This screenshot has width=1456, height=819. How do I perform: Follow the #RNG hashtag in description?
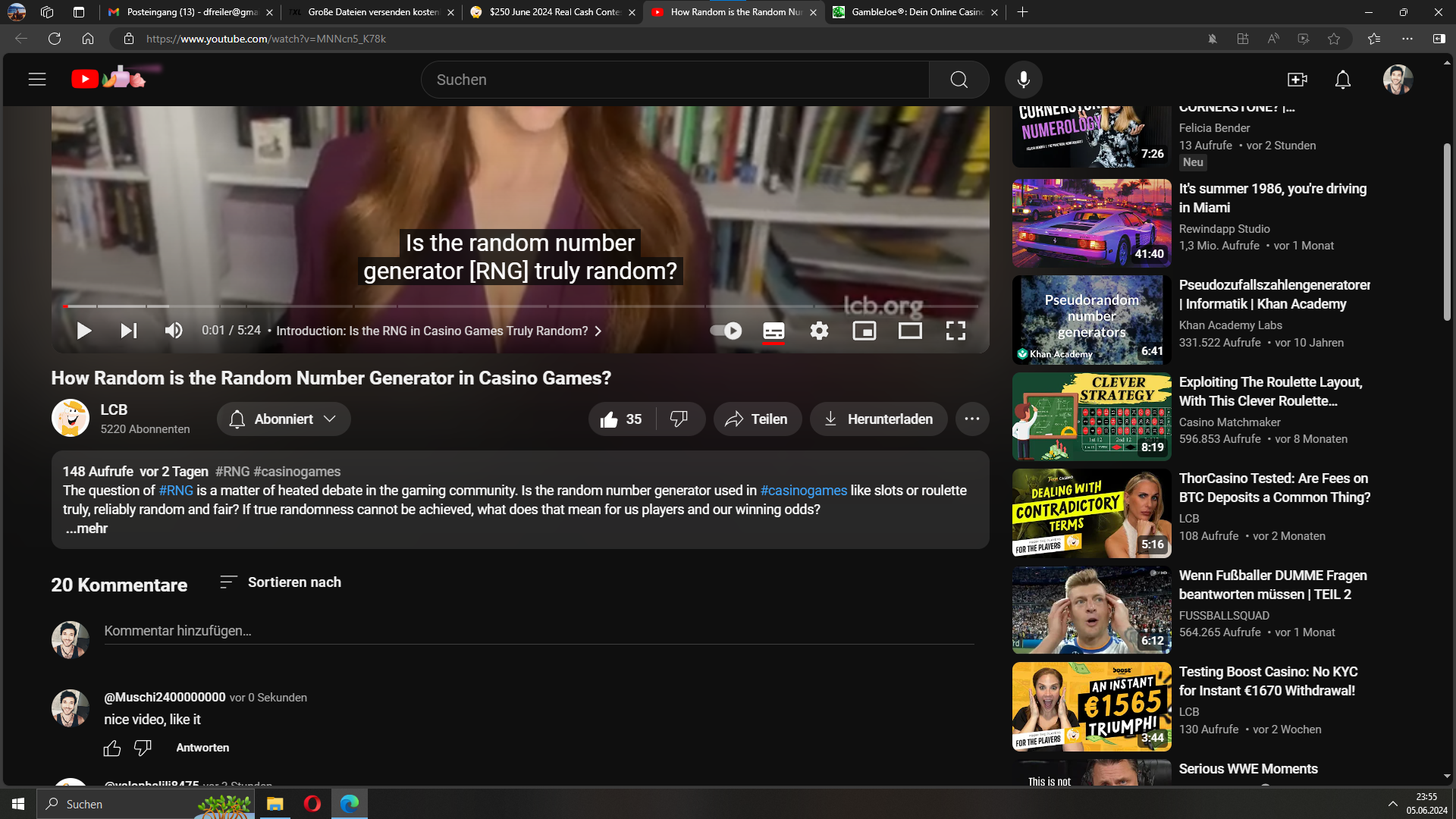point(176,491)
